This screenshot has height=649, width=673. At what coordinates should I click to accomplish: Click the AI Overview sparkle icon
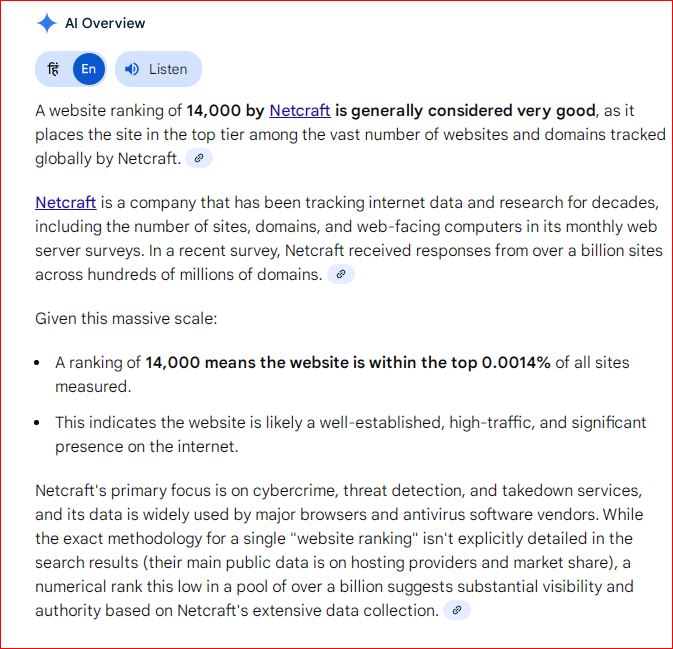pyautogui.click(x=46, y=23)
